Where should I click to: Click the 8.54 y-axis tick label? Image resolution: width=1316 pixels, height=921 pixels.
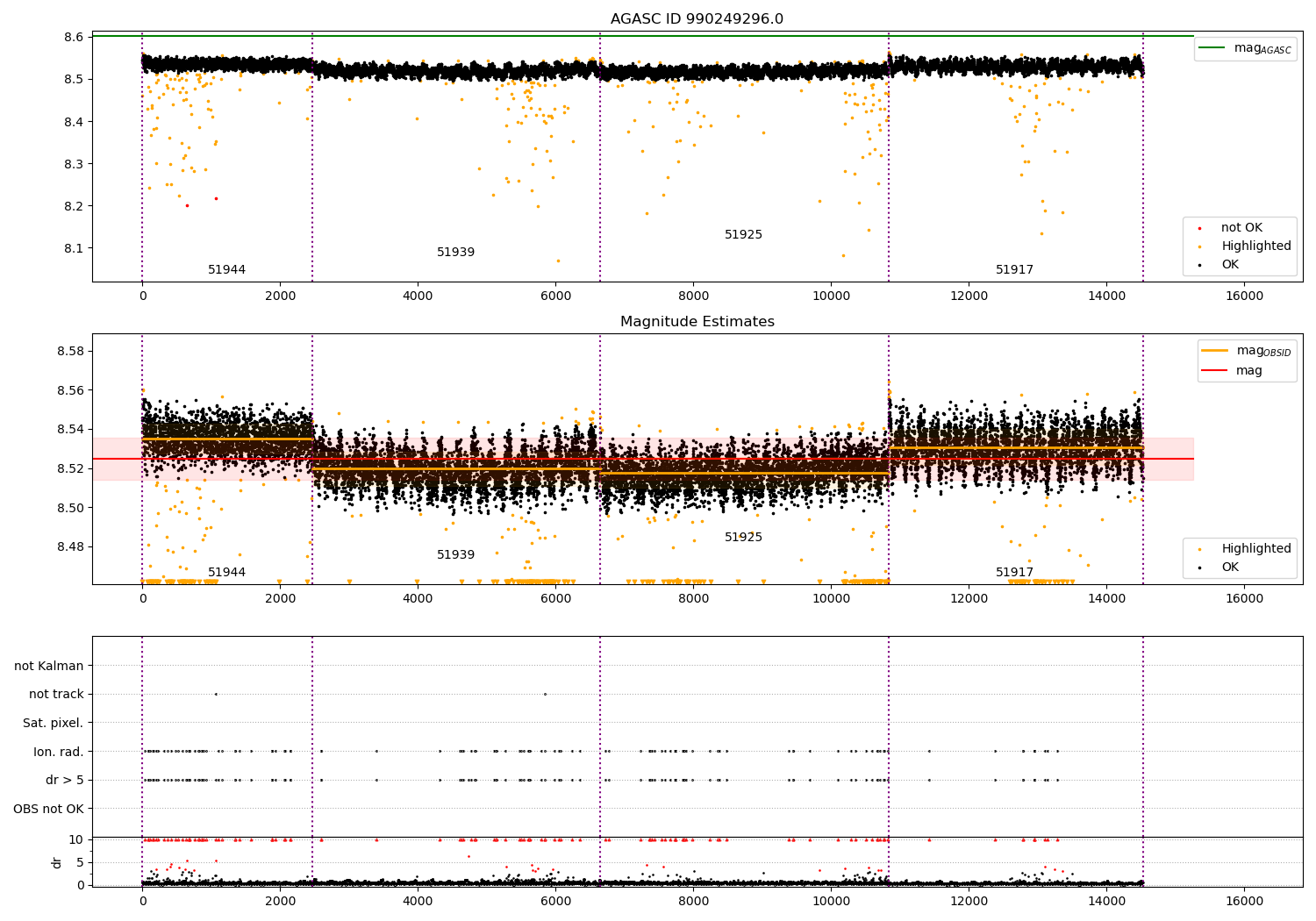(x=70, y=430)
